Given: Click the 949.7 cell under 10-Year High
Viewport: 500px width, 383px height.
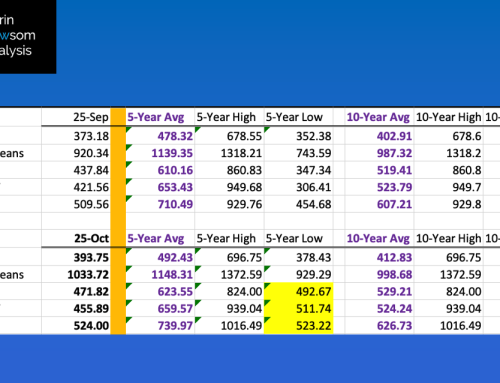Looking at the screenshot, I should 448,187.
